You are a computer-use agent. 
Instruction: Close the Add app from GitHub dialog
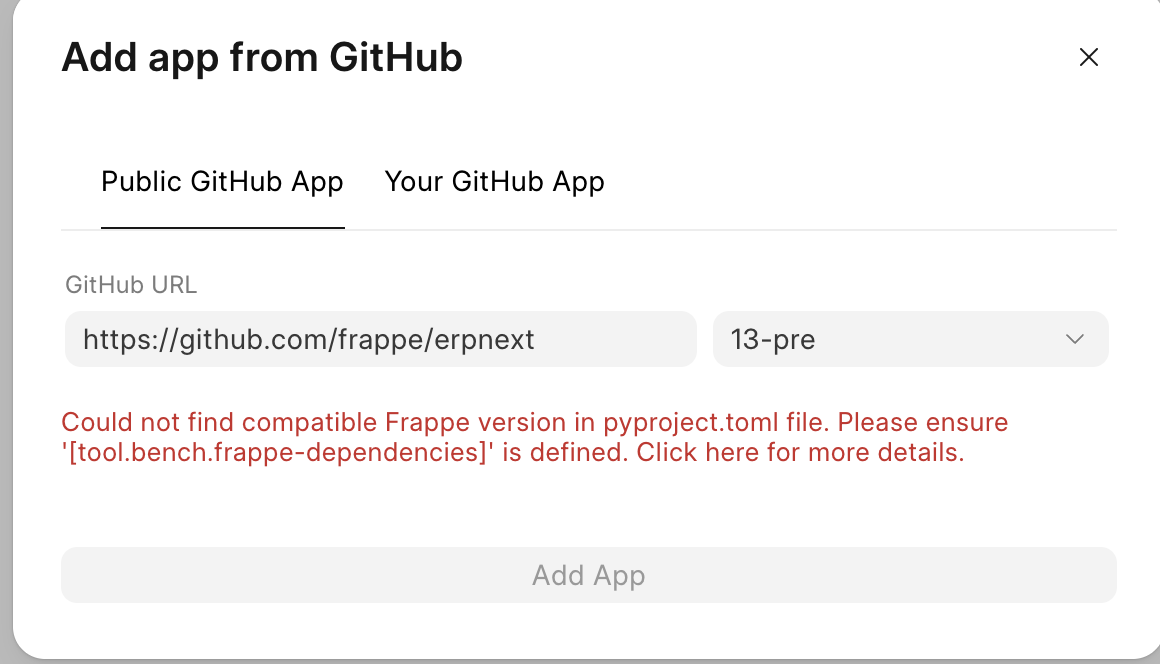click(1089, 58)
